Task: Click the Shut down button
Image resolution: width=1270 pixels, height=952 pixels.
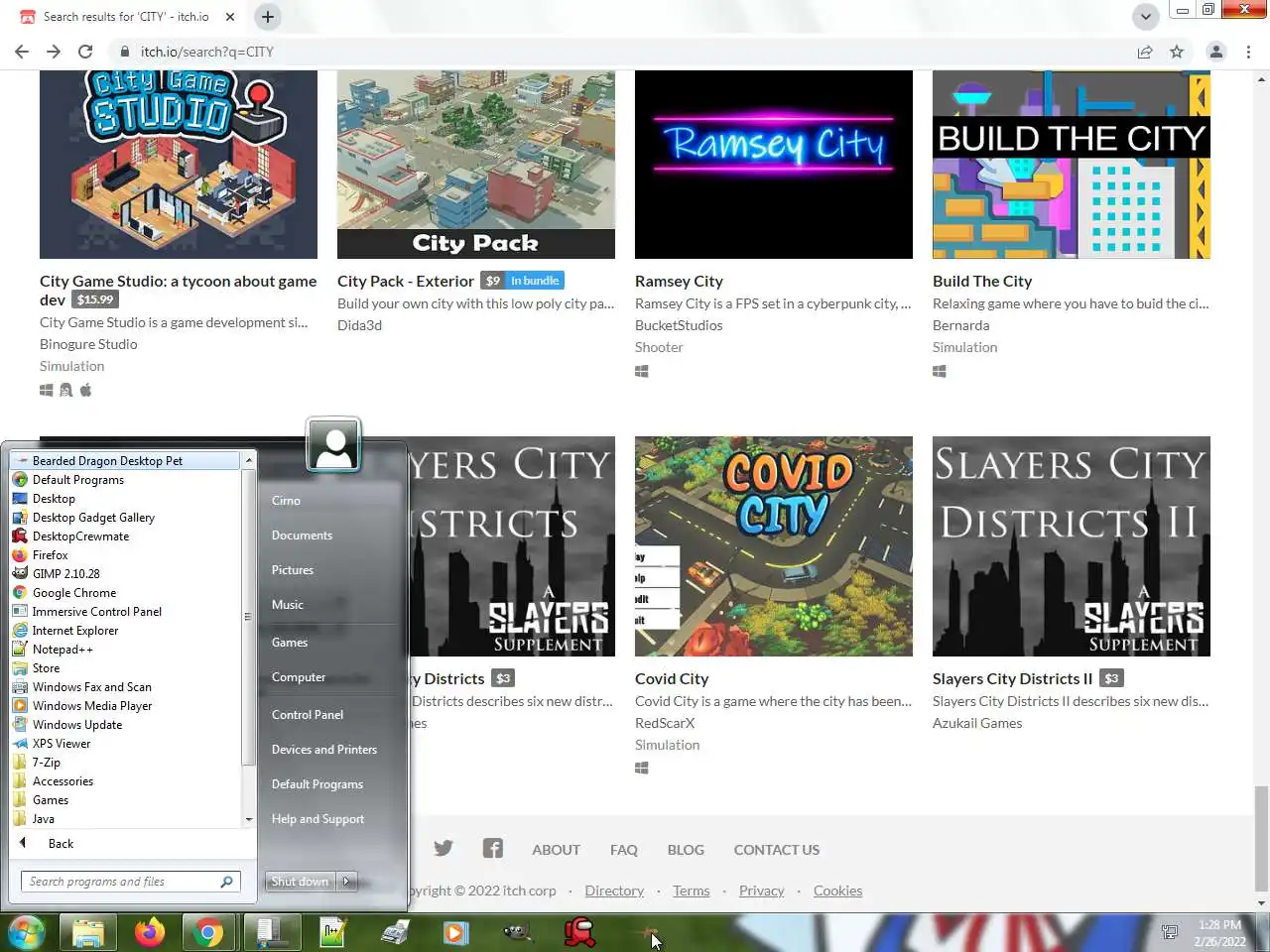Action: pyautogui.click(x=301, y=882)
